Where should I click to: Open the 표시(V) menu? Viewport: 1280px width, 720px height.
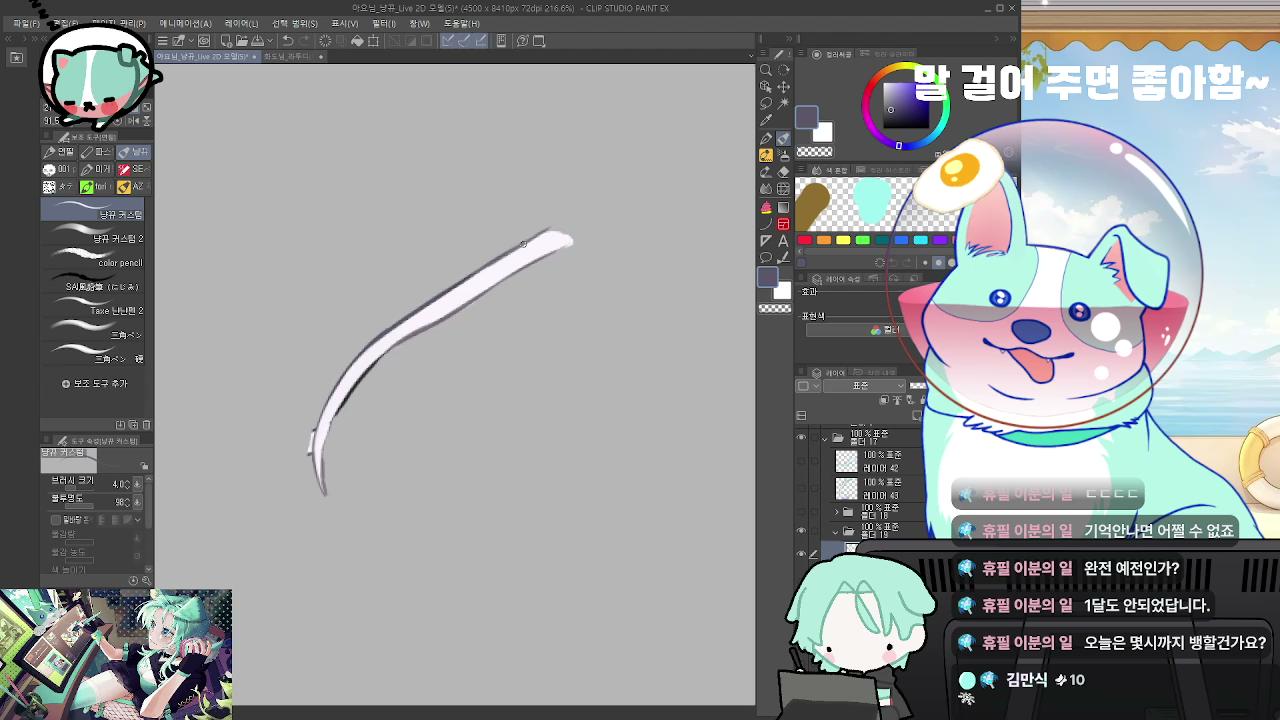click(344, 23)
